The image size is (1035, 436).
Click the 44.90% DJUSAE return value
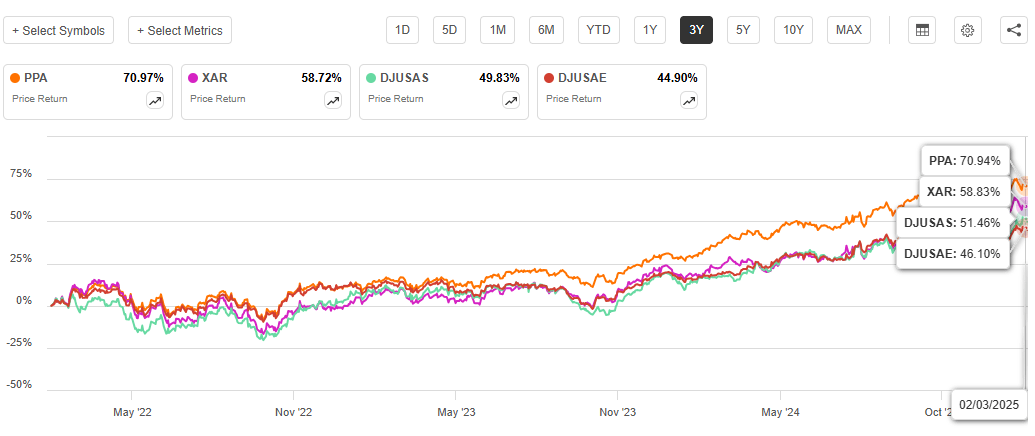click(677, 78)
